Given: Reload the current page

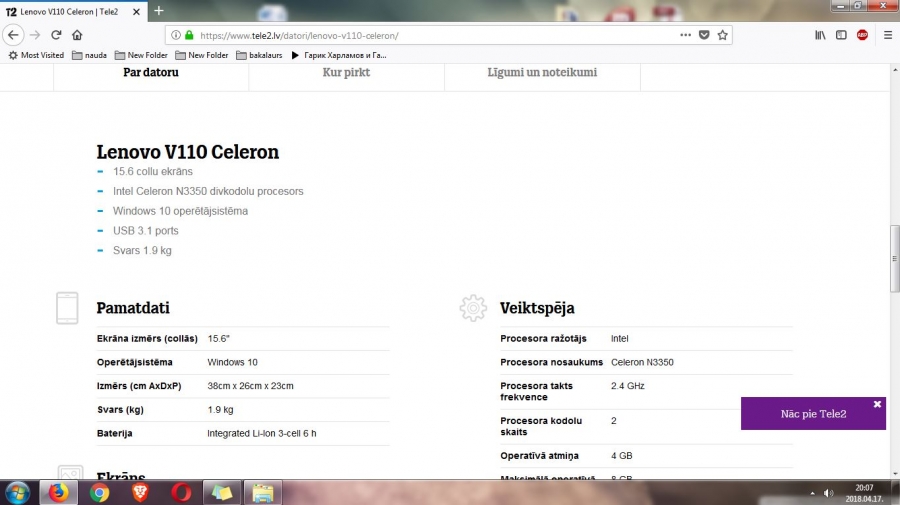Looking at the screenshot, I should pos(56,35).
